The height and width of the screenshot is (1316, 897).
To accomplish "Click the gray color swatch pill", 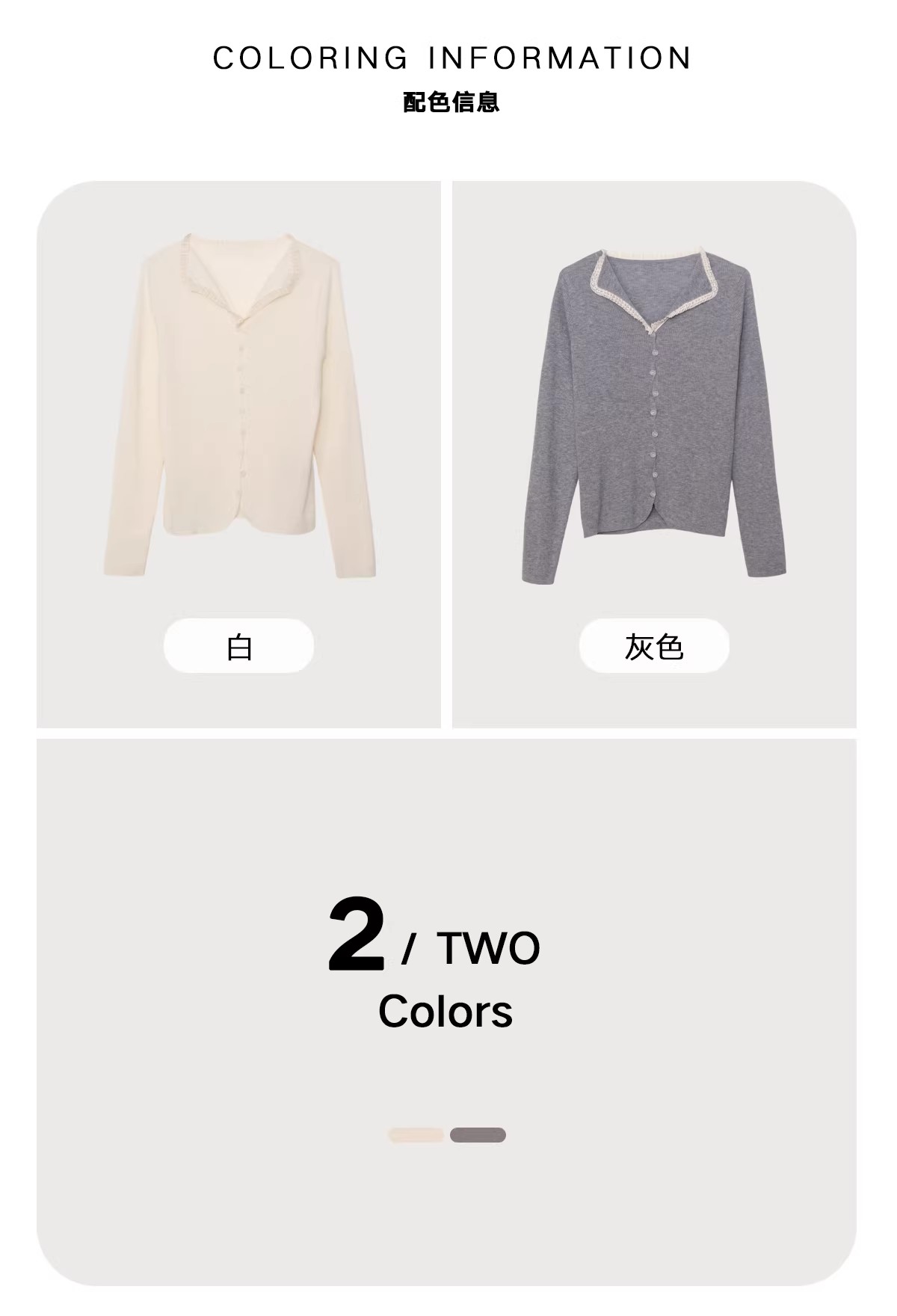I will [478, 1135].
